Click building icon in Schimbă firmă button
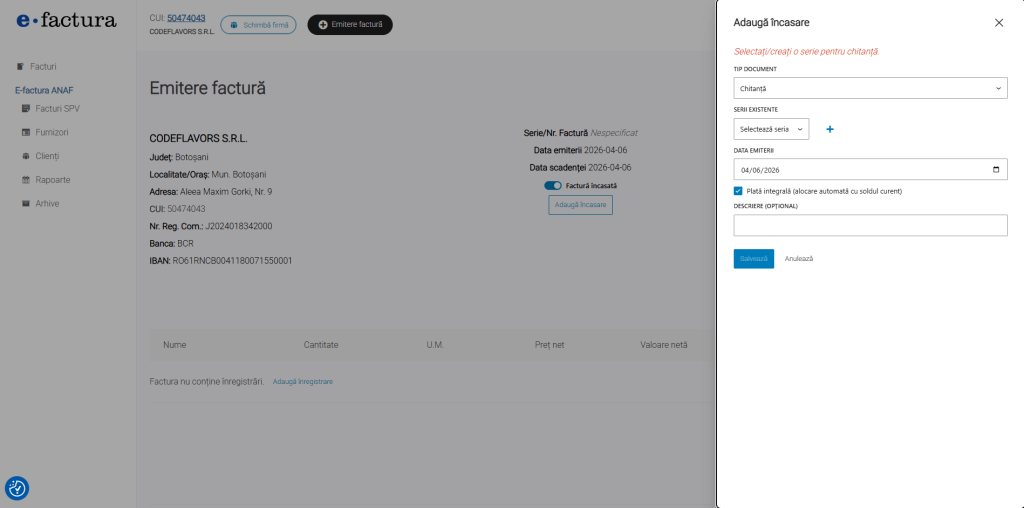 pyautogui.click(x=233, y=25)
